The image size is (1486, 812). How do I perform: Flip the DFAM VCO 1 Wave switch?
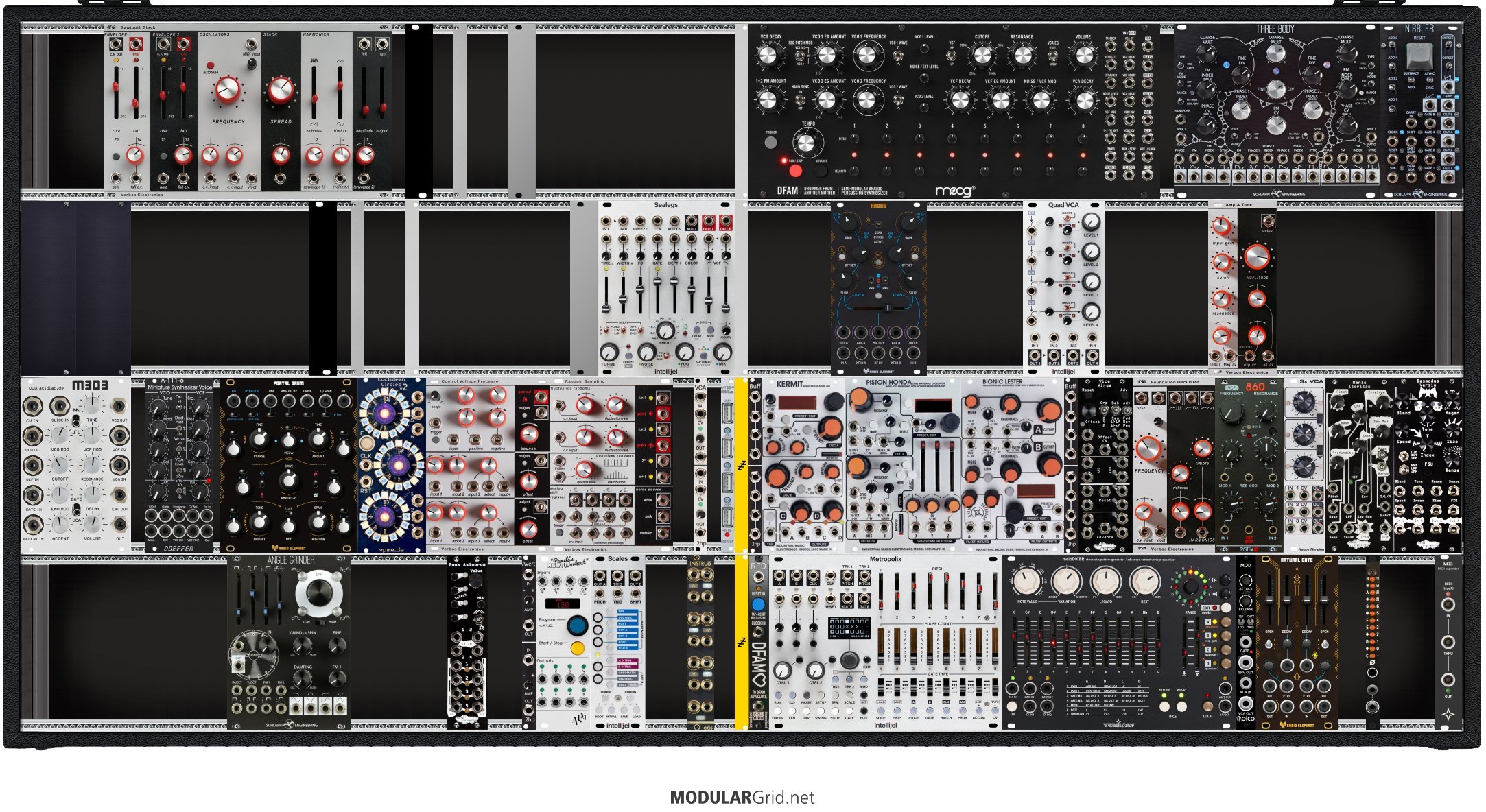coord(898,57)
